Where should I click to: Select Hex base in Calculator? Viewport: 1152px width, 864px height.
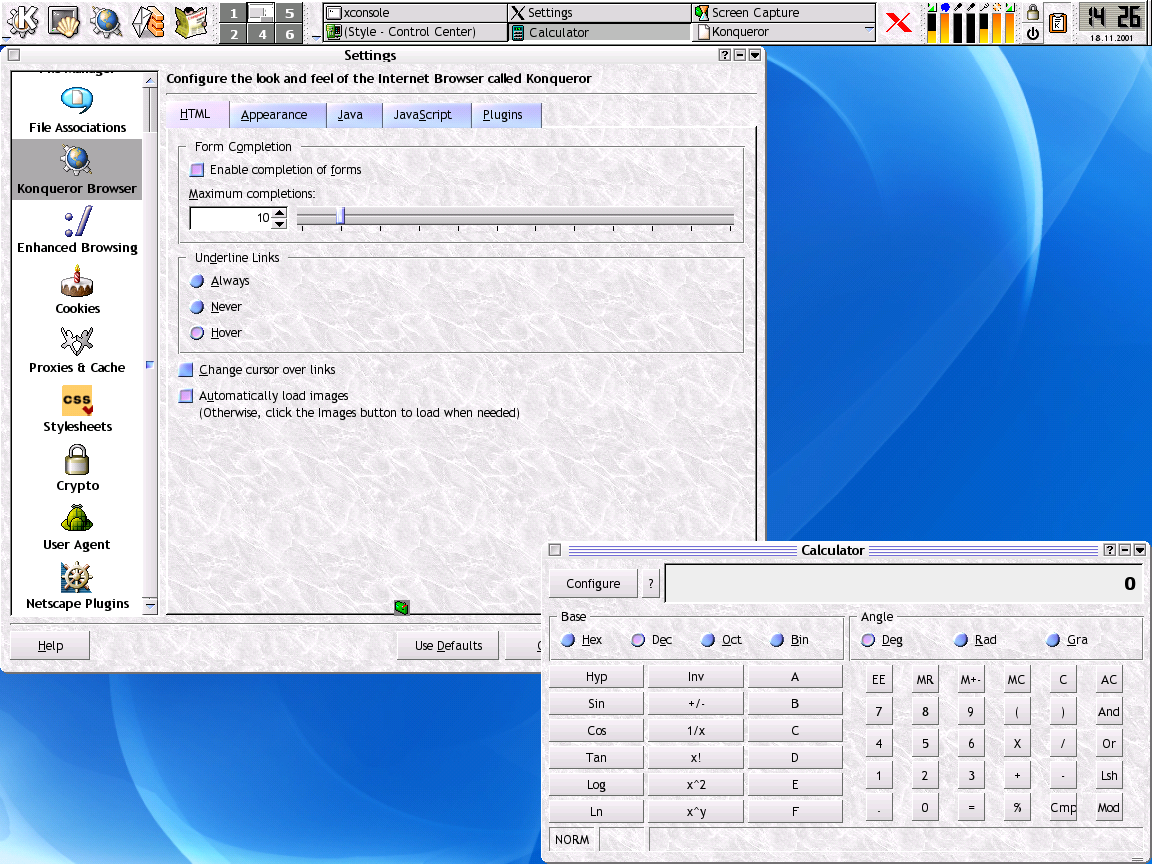click(568, 640)
